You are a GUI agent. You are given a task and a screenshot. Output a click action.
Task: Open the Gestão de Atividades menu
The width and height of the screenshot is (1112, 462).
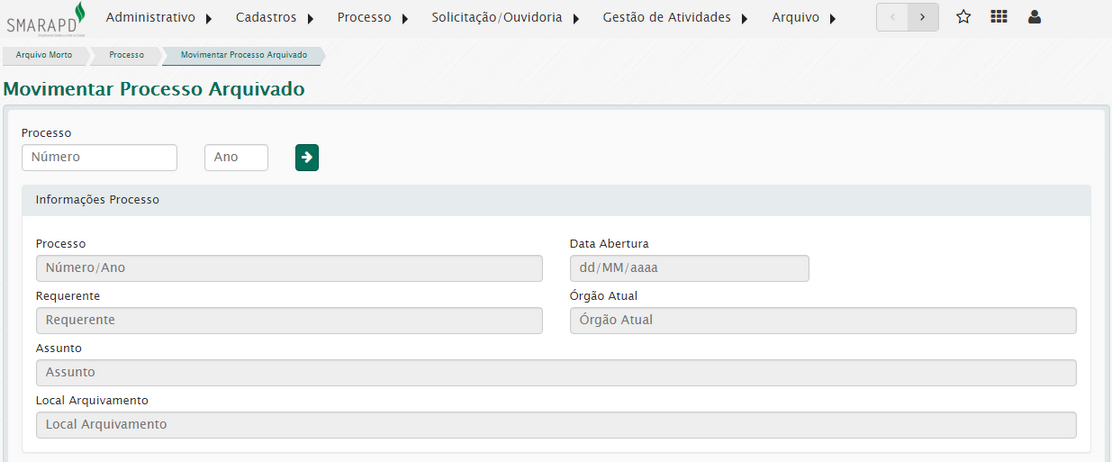tap(675, 18)
